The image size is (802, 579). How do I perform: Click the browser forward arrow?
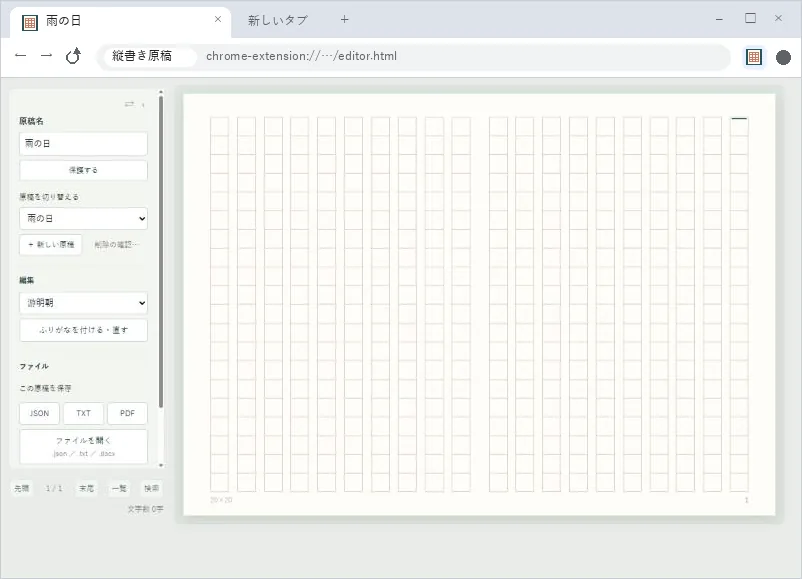click(x=47, y=55)
